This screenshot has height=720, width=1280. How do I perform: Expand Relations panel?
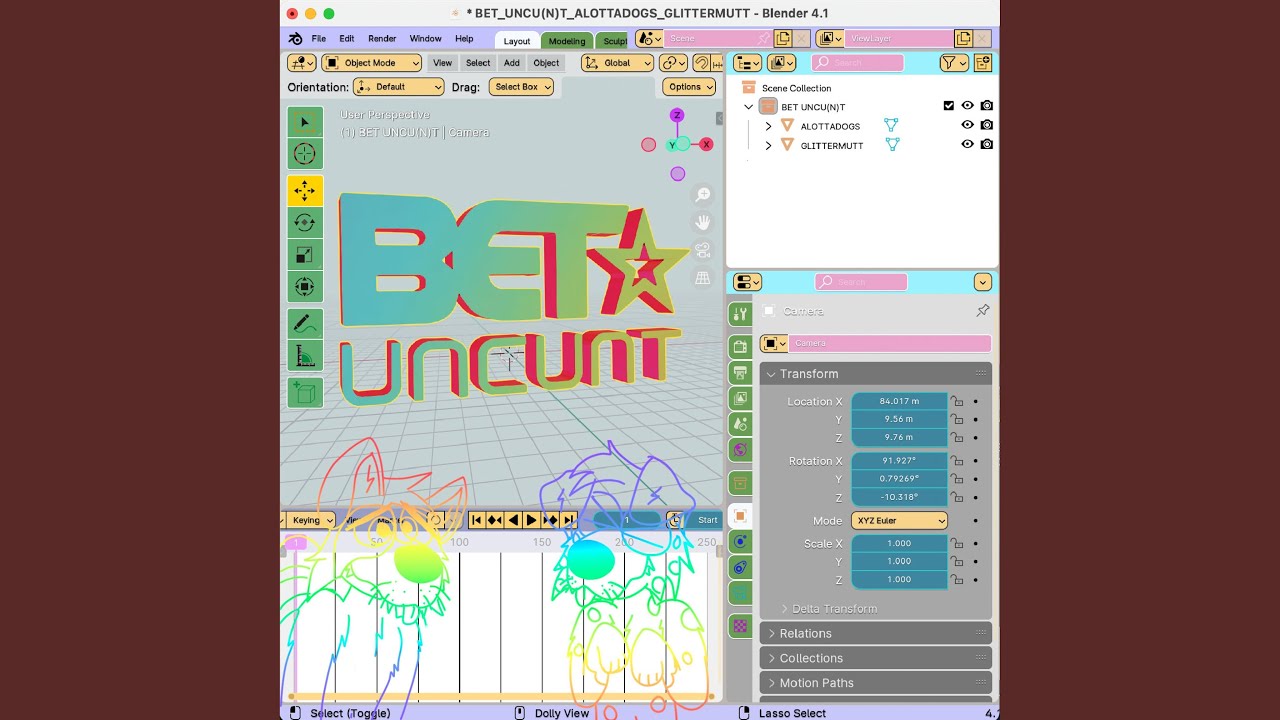pos(876,633)
